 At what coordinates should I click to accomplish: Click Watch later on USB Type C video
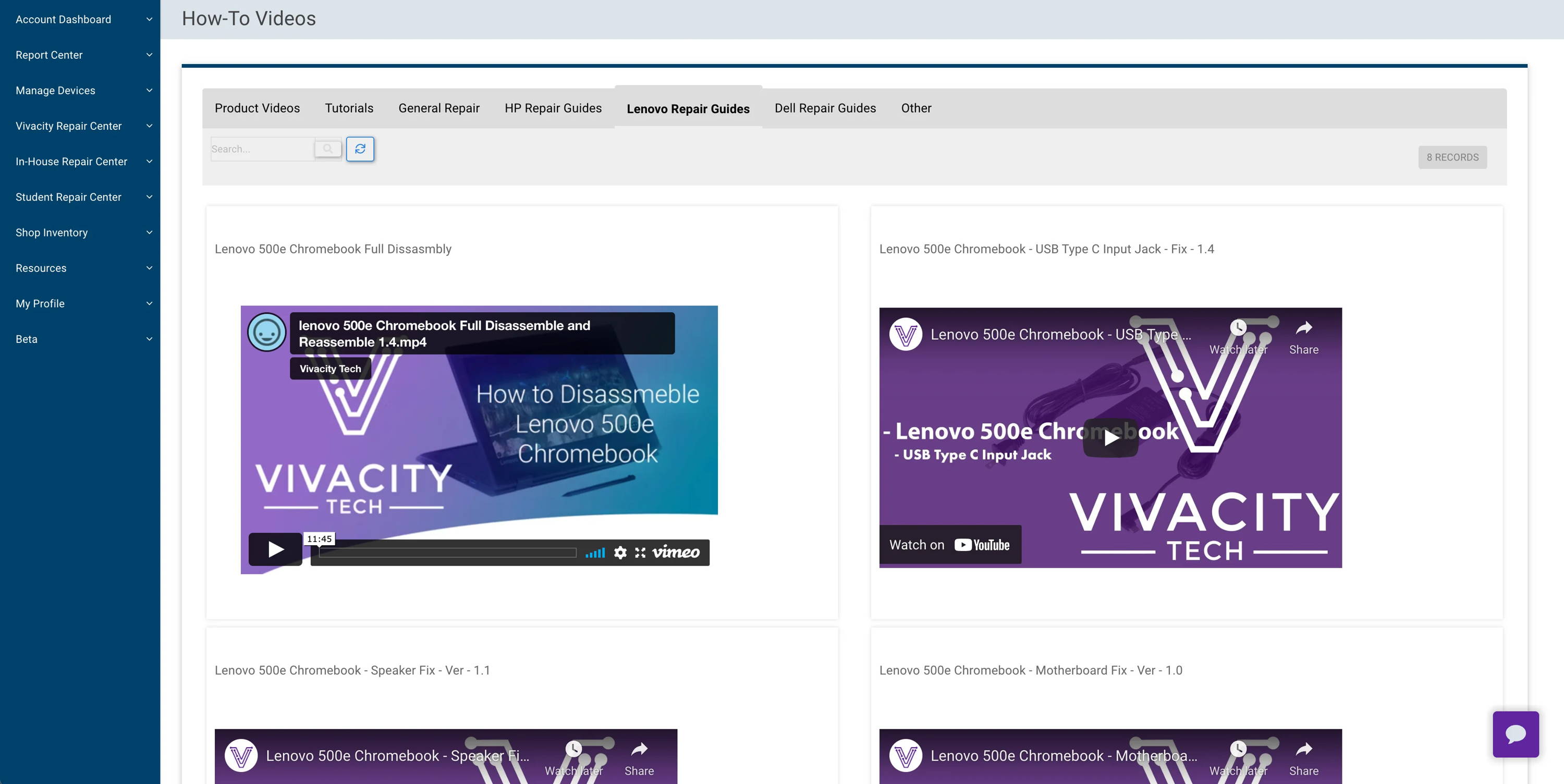pyautogui.click(x=1238, y=338)
